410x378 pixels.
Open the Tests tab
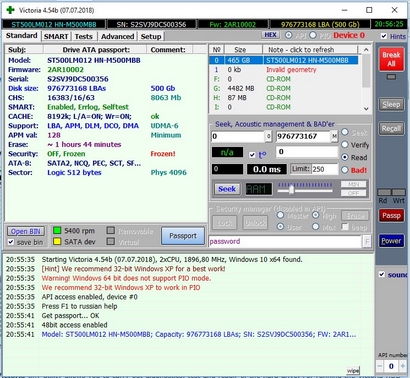point(83,36)
